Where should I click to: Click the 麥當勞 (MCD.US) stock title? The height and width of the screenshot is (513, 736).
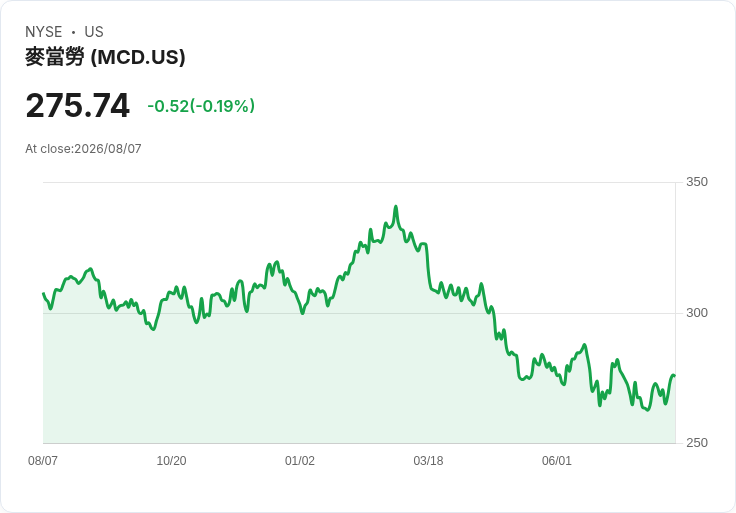click(x=105, y=57)
